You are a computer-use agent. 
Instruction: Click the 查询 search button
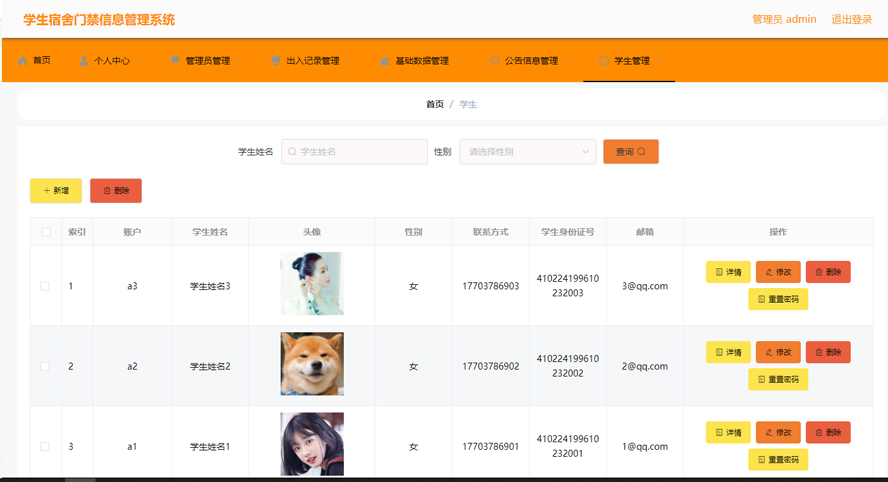click(x=631, y=152)
